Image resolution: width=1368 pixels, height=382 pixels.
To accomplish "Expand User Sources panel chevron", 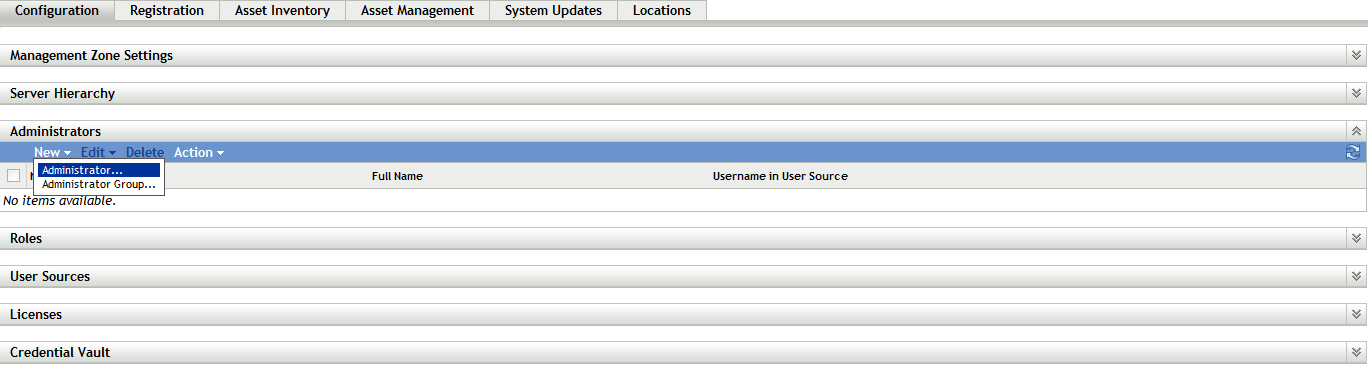I will click(1356, 276).
